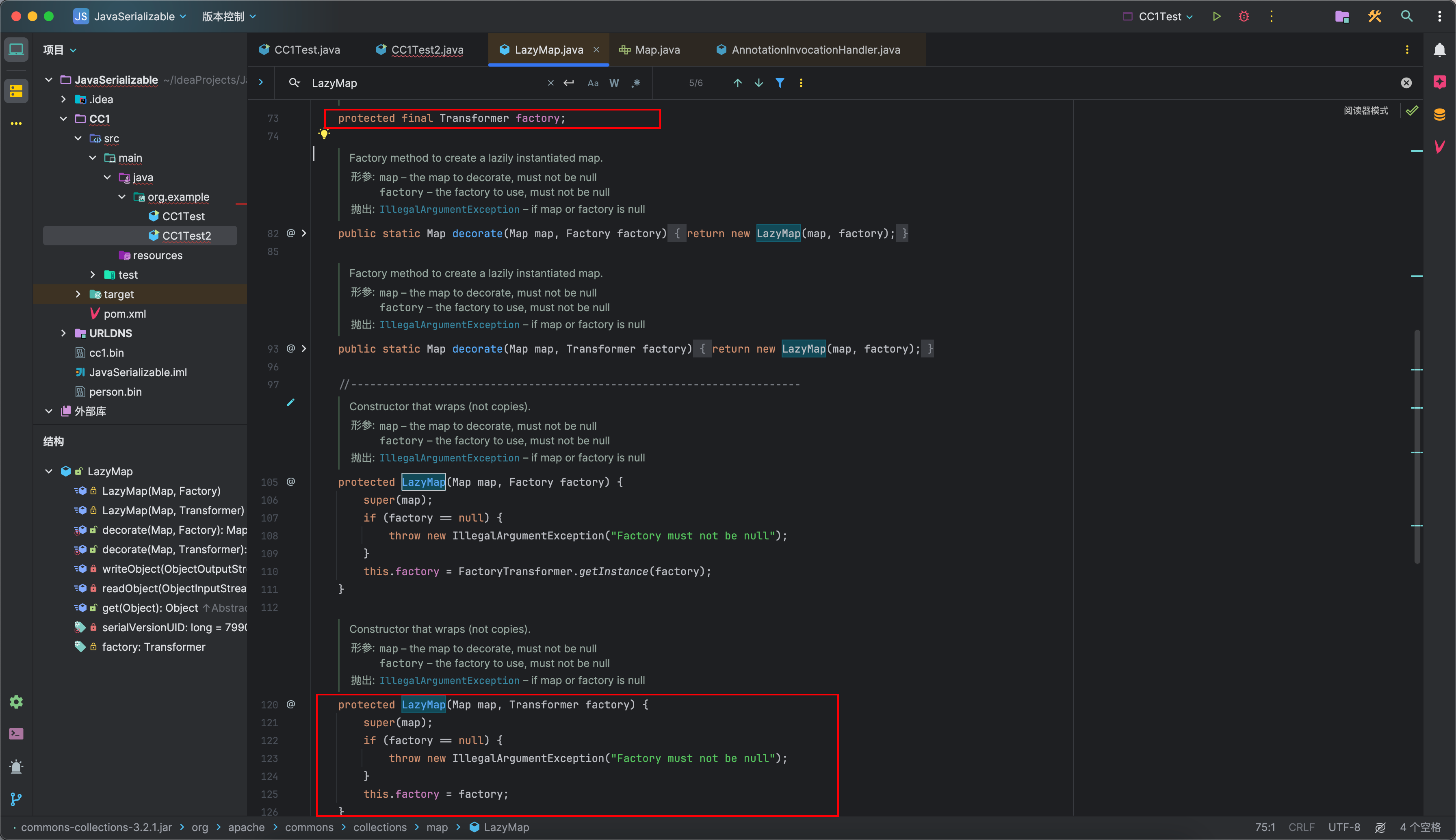Viewport: 1456px width, 840px height.
Task: Open indent setting 4 spaces
Action: pos(1420,827)
